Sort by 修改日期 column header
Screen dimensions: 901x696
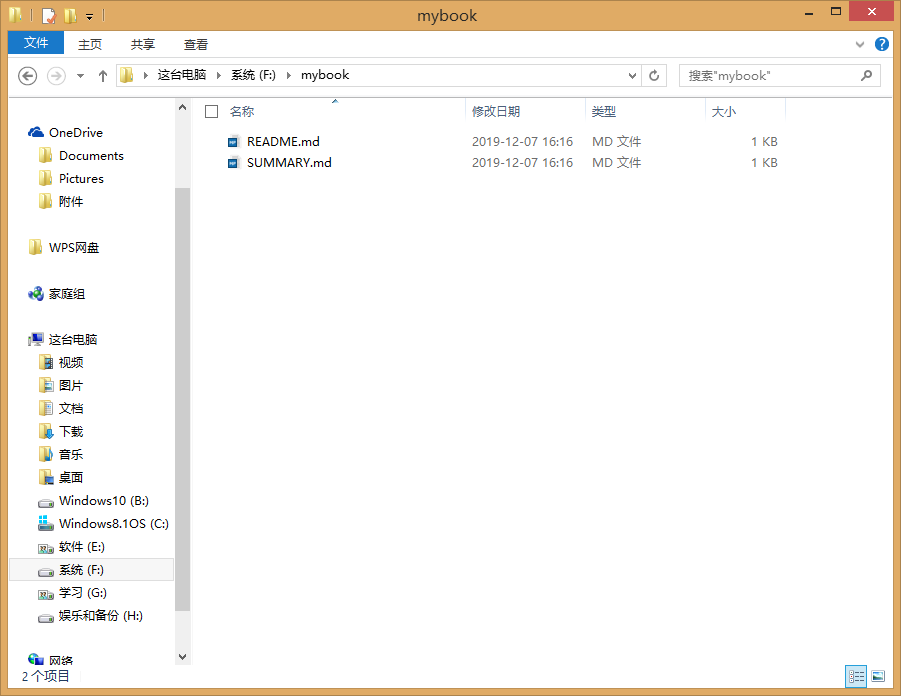pos(496,111)
